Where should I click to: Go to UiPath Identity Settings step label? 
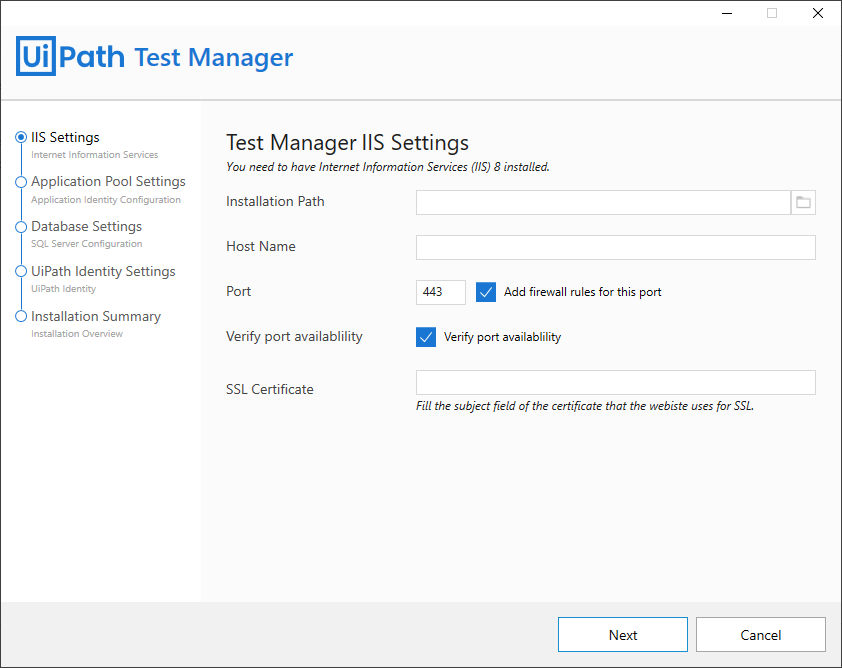103,271
